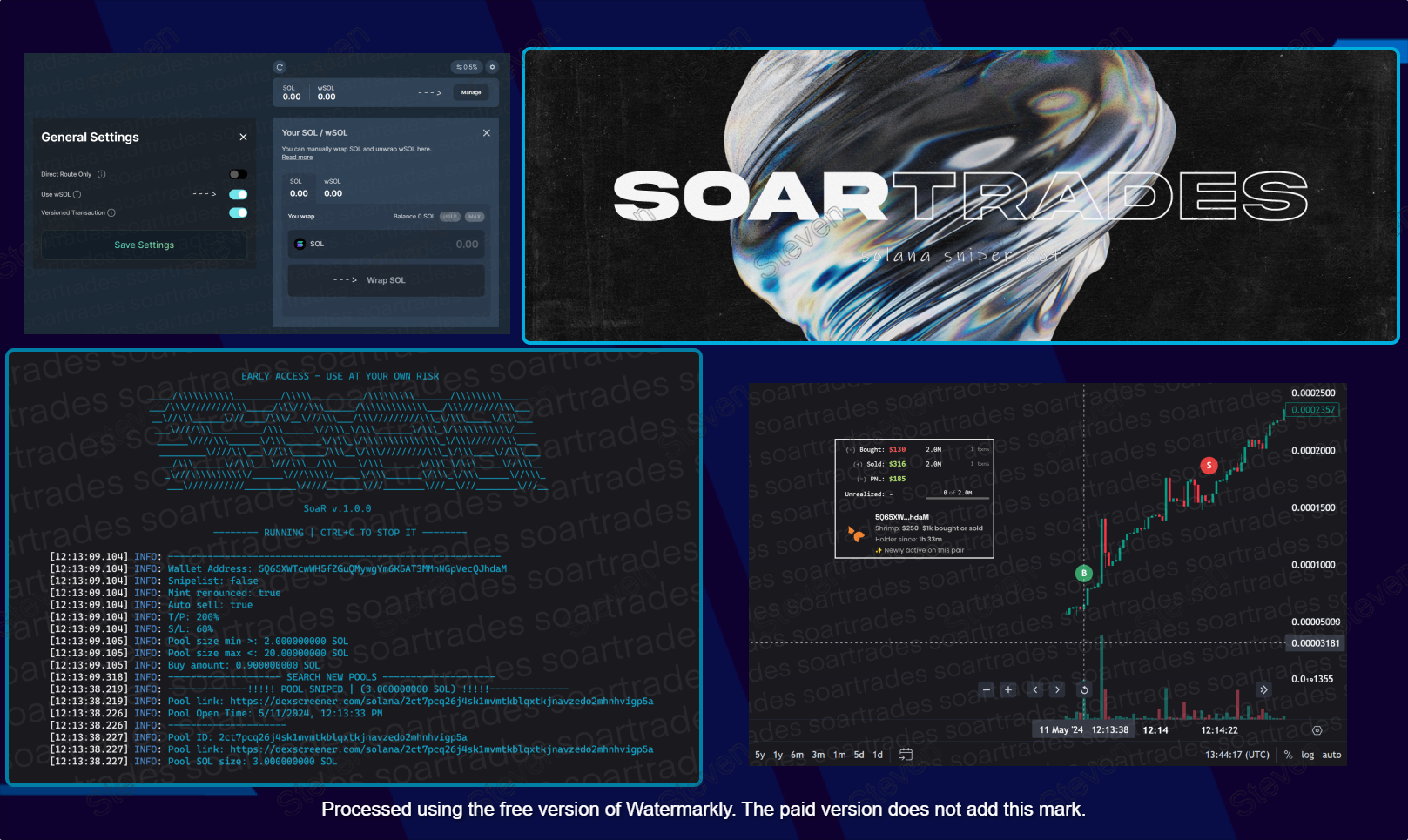Turn off the Use wSOL toggle
Viewport: 1408px width, 840px height.
(x=238, y=194)
